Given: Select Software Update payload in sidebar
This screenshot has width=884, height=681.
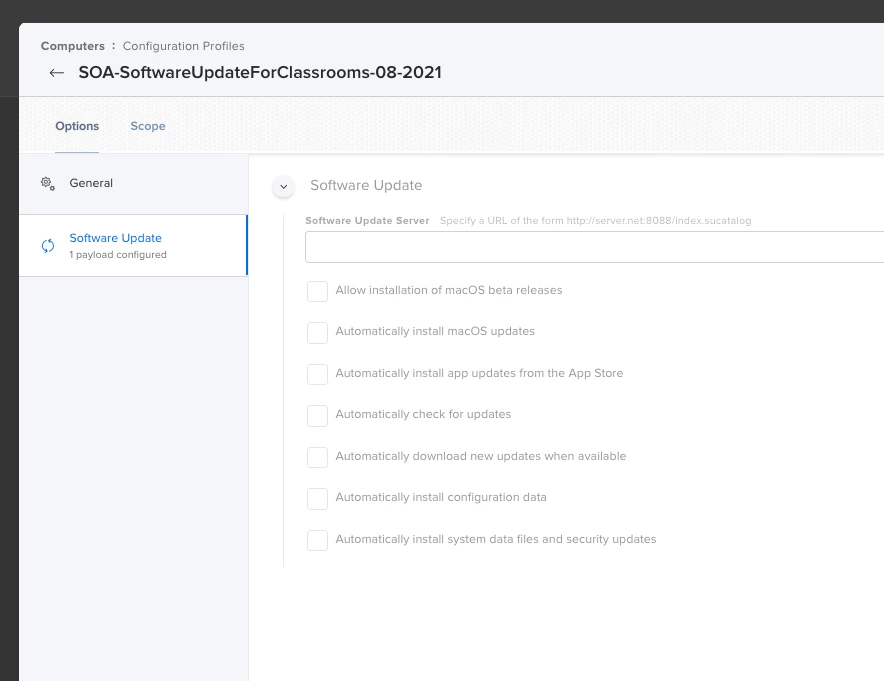Looking at the screenshot, I should tap(134, 245).
